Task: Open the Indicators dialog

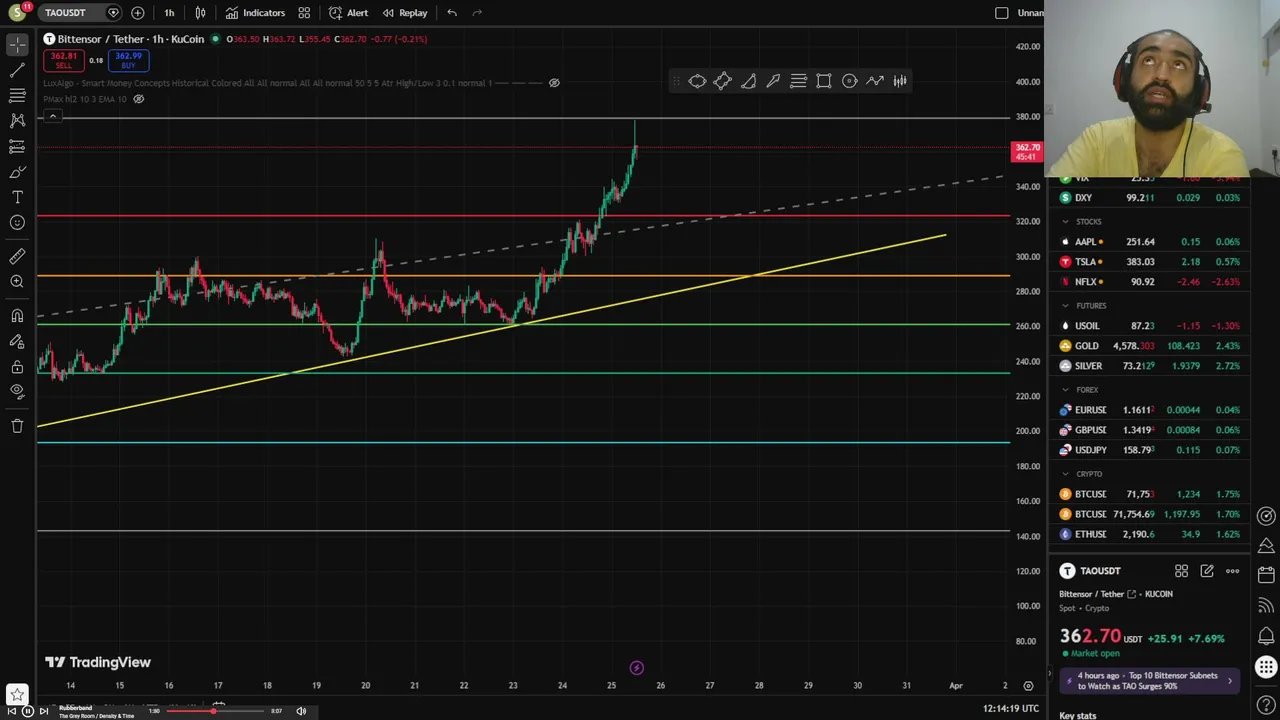Action: coord(255,13)
